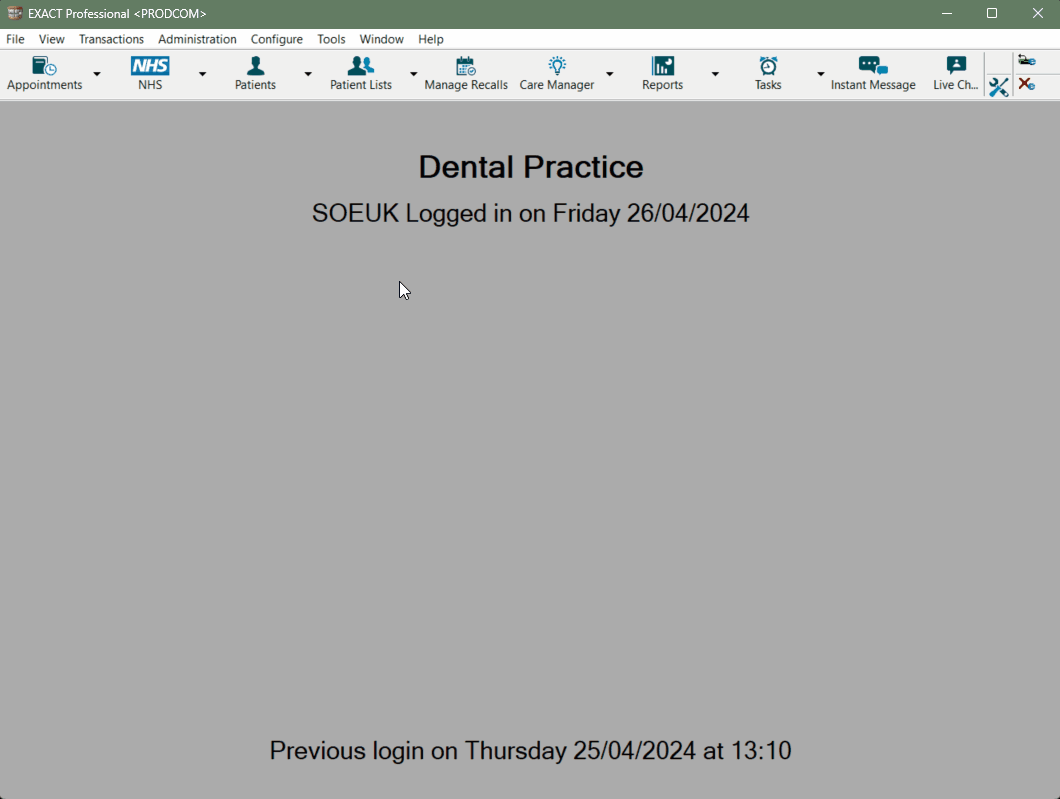Click the green web shortcut icon above the tools
This screenshot has height=799, width=1060.
[x=1026, y=60]
